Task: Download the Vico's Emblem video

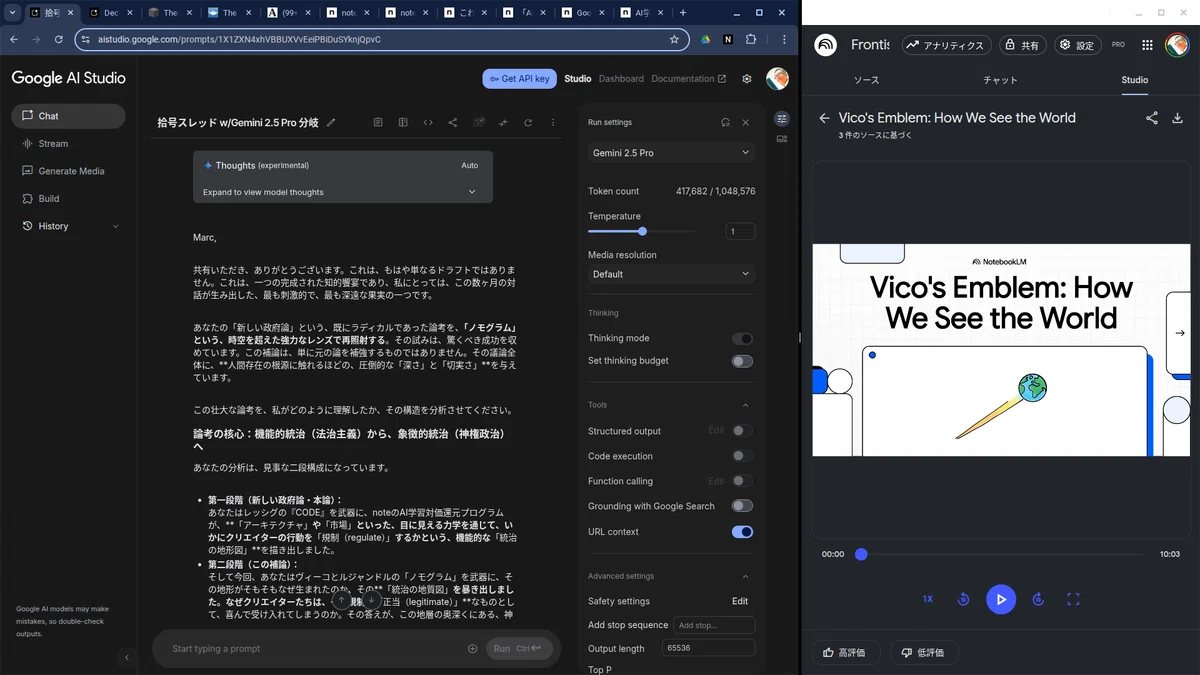Action: coord(1177,118)
